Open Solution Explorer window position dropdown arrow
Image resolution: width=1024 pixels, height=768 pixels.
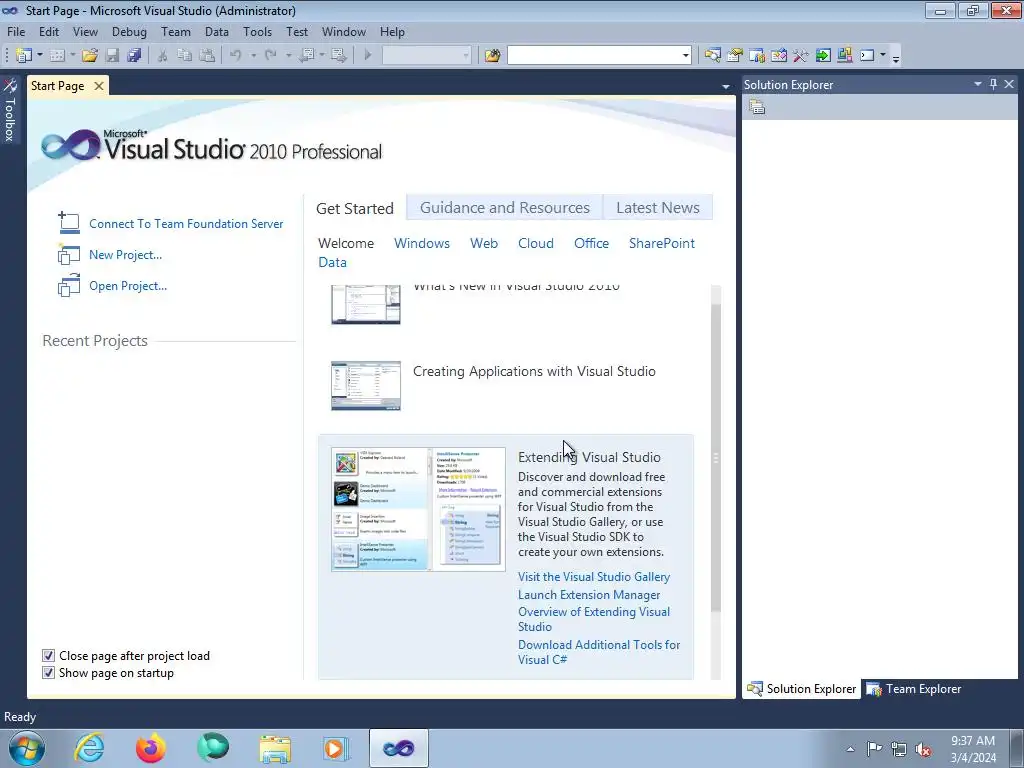coord(978,84)
